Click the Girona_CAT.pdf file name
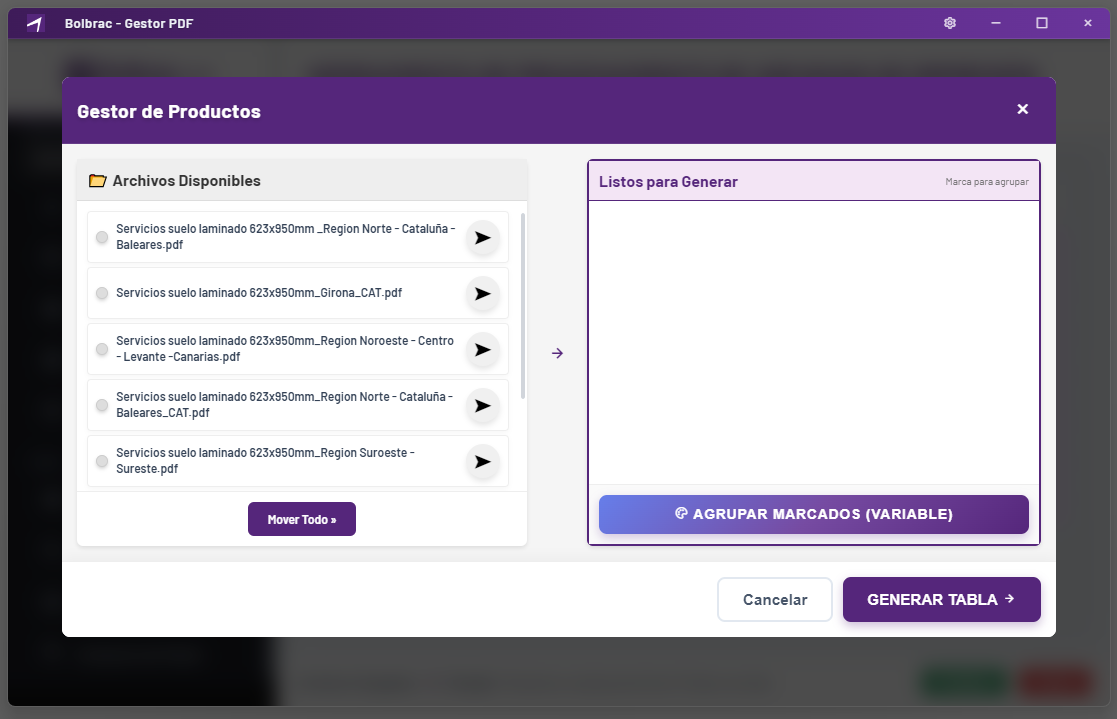This screenshot has height=719, width=1117. (259, 293)
